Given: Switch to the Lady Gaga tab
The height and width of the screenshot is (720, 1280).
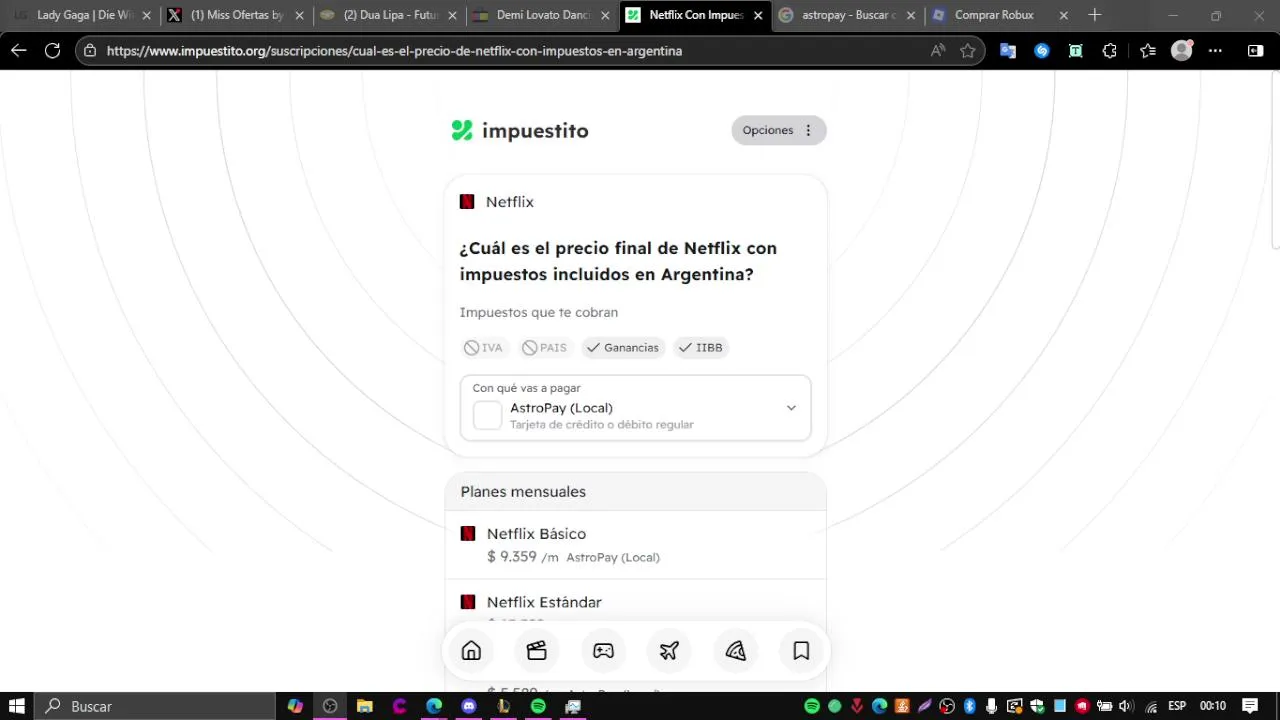Looking at the screenshot, I should (x=84, y=15).
